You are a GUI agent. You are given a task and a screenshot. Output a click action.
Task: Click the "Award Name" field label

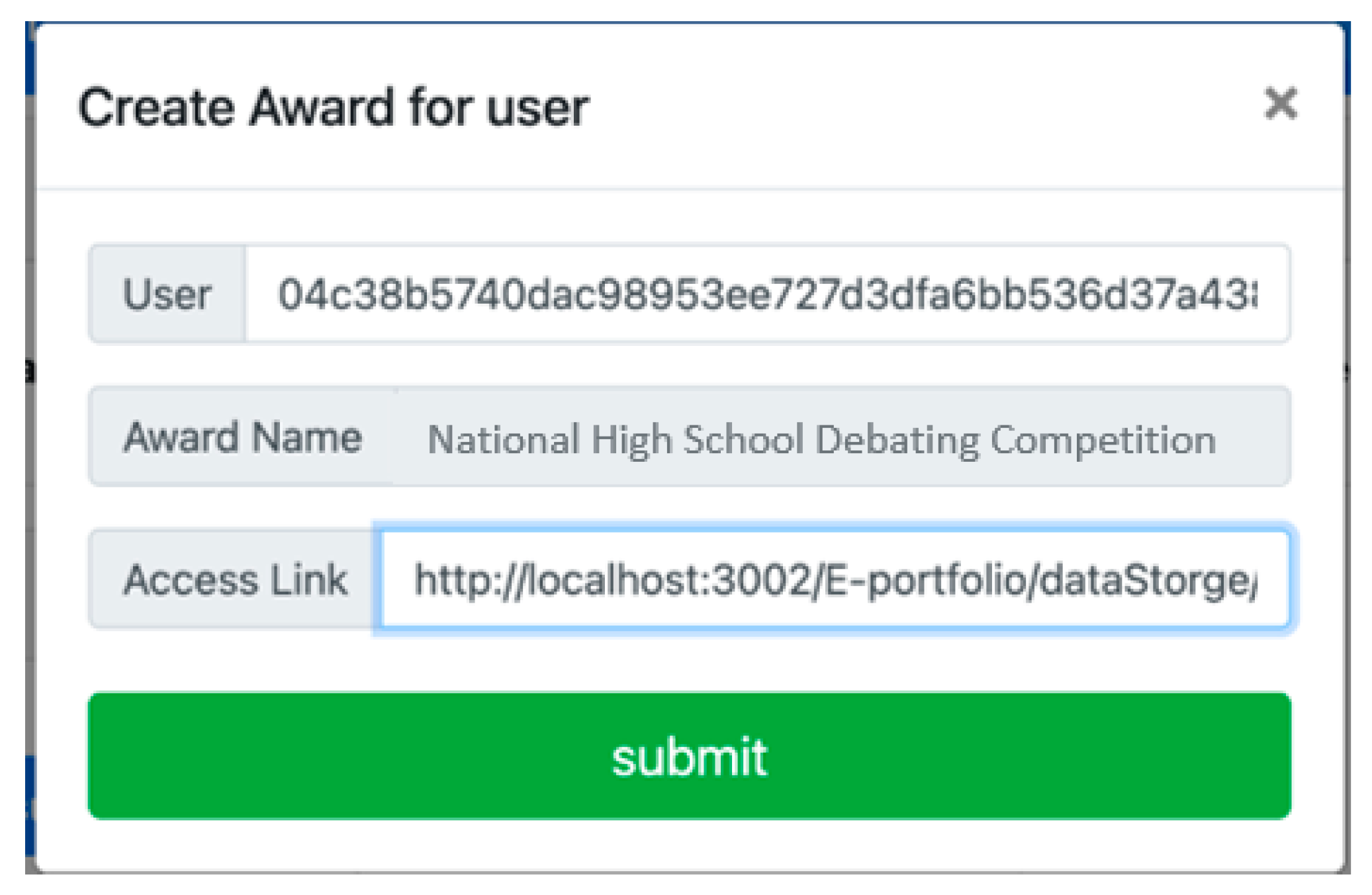point(242,438)
